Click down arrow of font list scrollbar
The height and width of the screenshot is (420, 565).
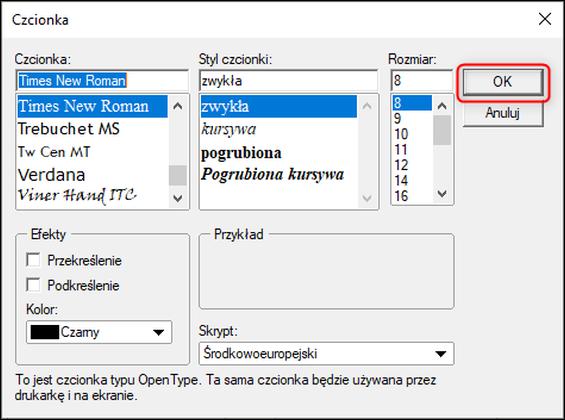[178, 198]
